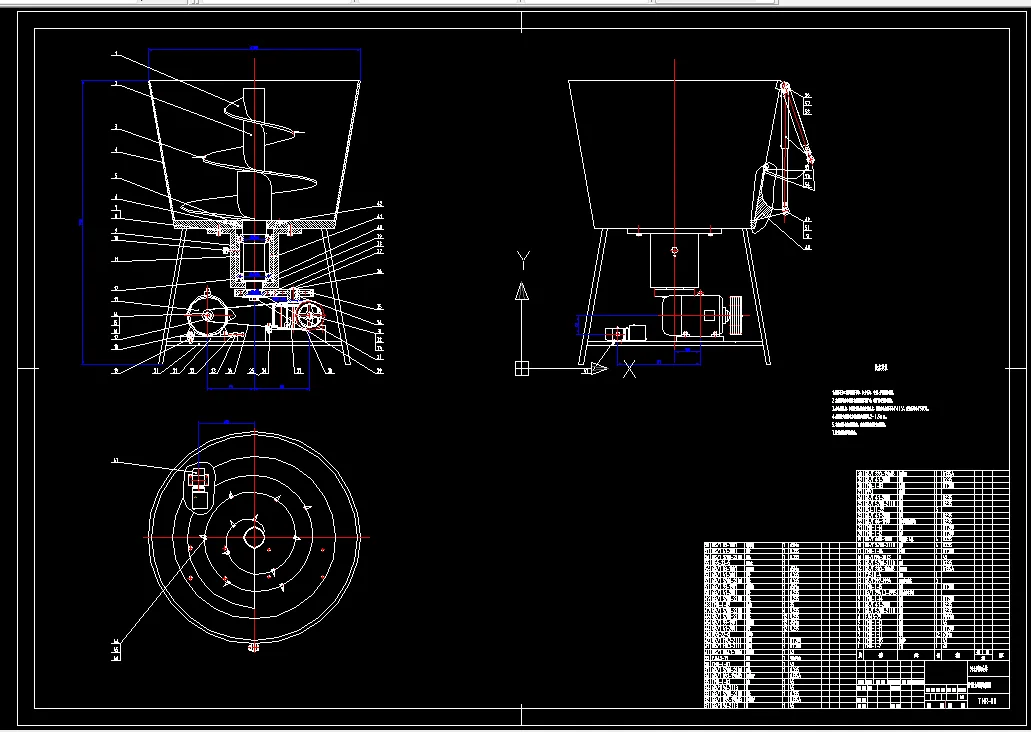Select the UCS "X" axis label
This screenshot has width=1031, height=732.
coord(629,370)
